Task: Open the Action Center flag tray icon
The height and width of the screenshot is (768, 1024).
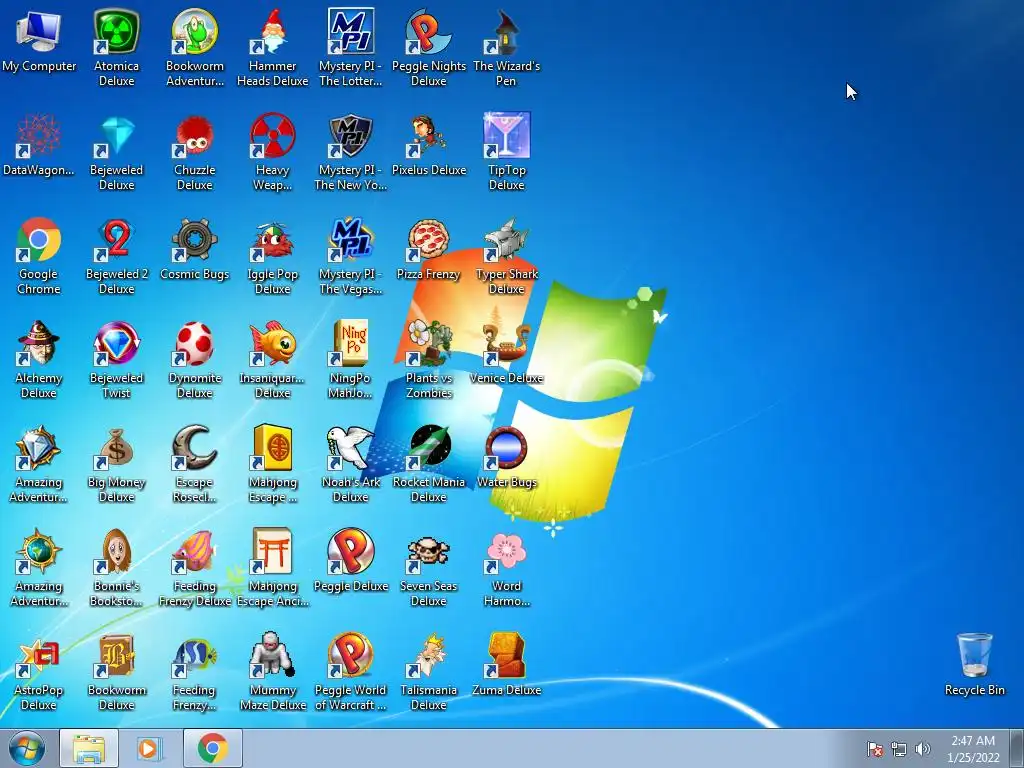Action: click(874, 749)
